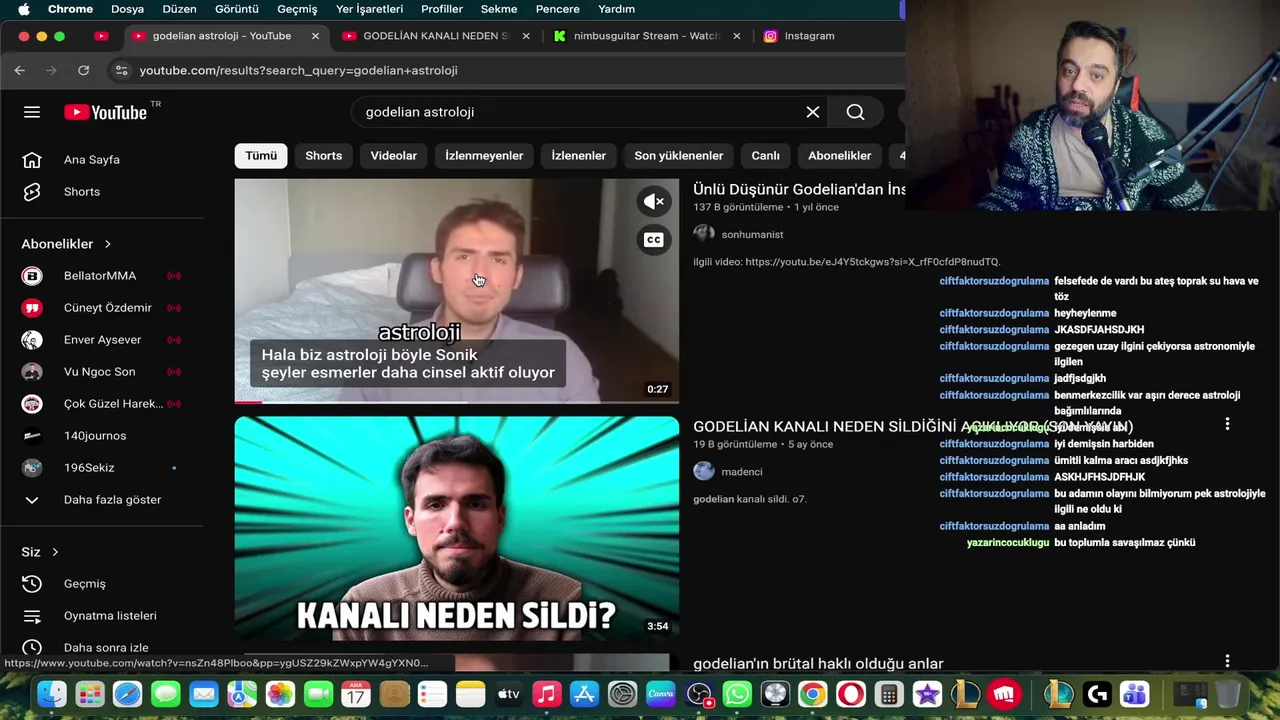Open the Yer İşaretleri menu
This screenshot has height=720, width=1280.
370,9
